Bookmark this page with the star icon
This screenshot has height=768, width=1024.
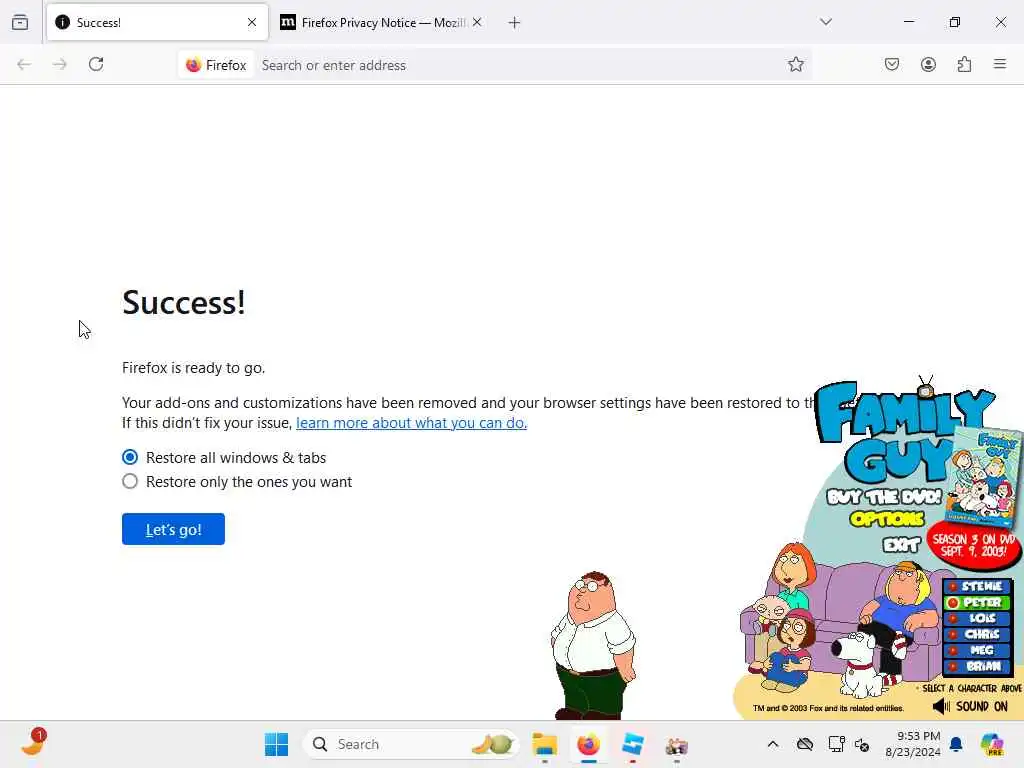point(795,64)
